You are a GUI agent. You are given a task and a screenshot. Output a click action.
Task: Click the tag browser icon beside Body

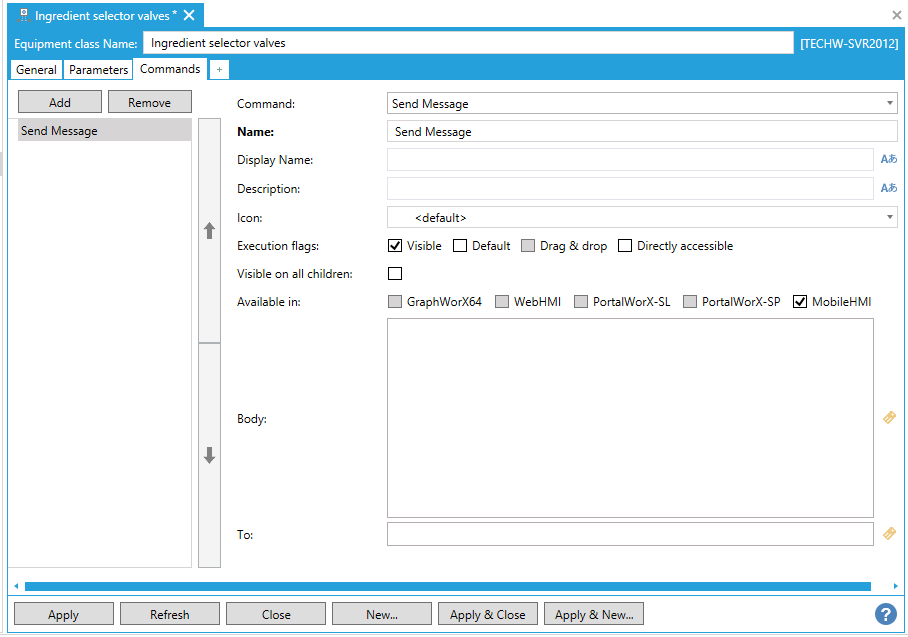(889, 418)
